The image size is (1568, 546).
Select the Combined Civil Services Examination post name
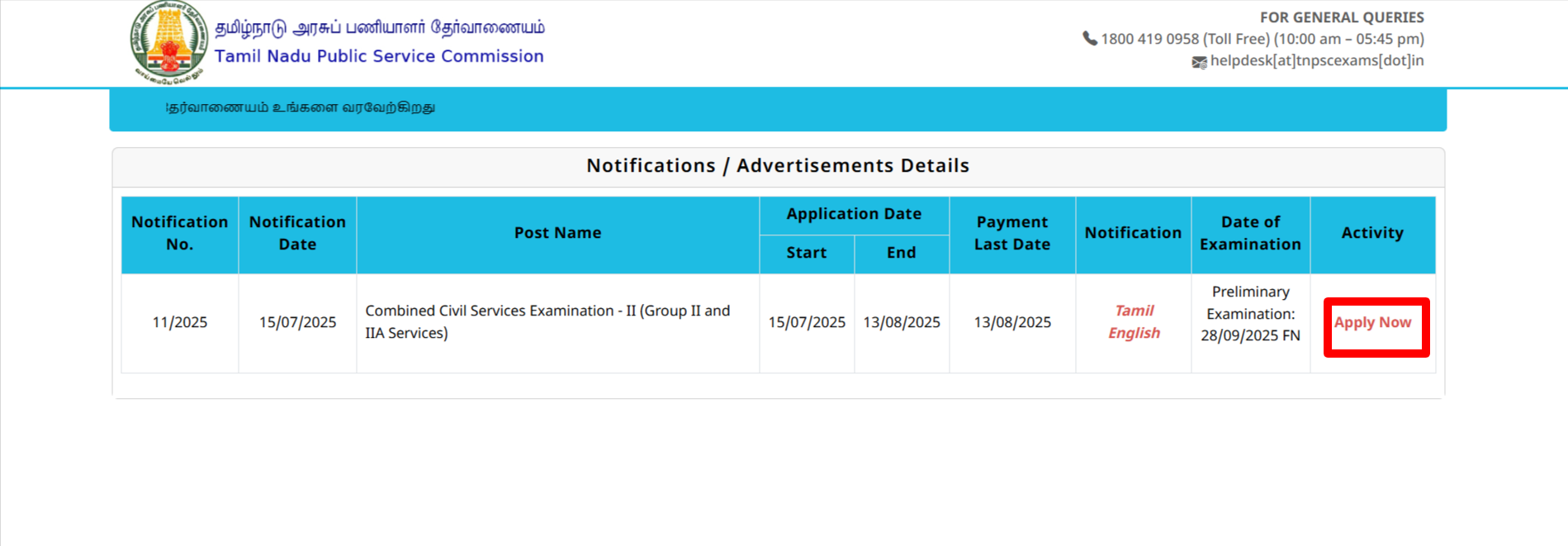(x=547, y=322)
